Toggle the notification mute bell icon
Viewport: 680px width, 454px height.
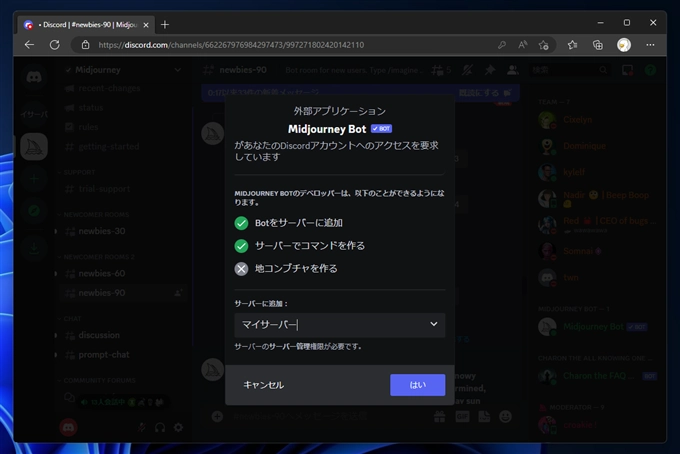(x=467, y=70)
